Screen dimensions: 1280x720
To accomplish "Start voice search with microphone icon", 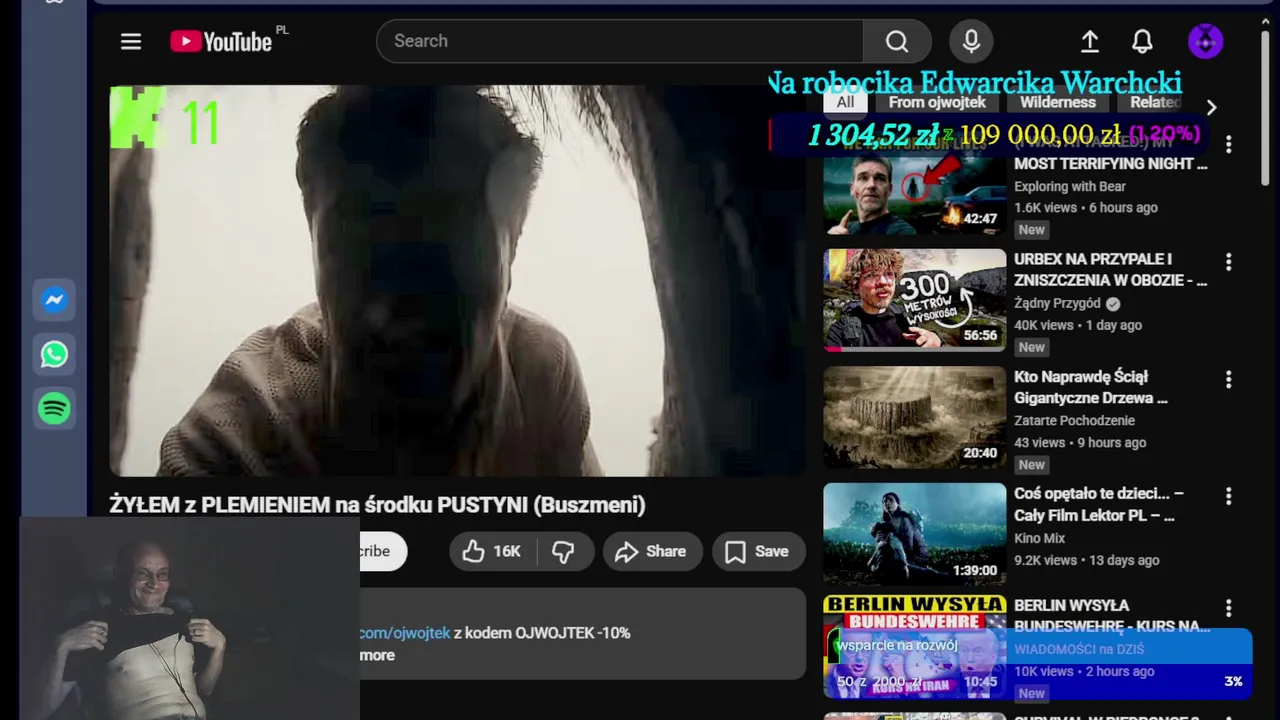I will (x=971, y=41).
